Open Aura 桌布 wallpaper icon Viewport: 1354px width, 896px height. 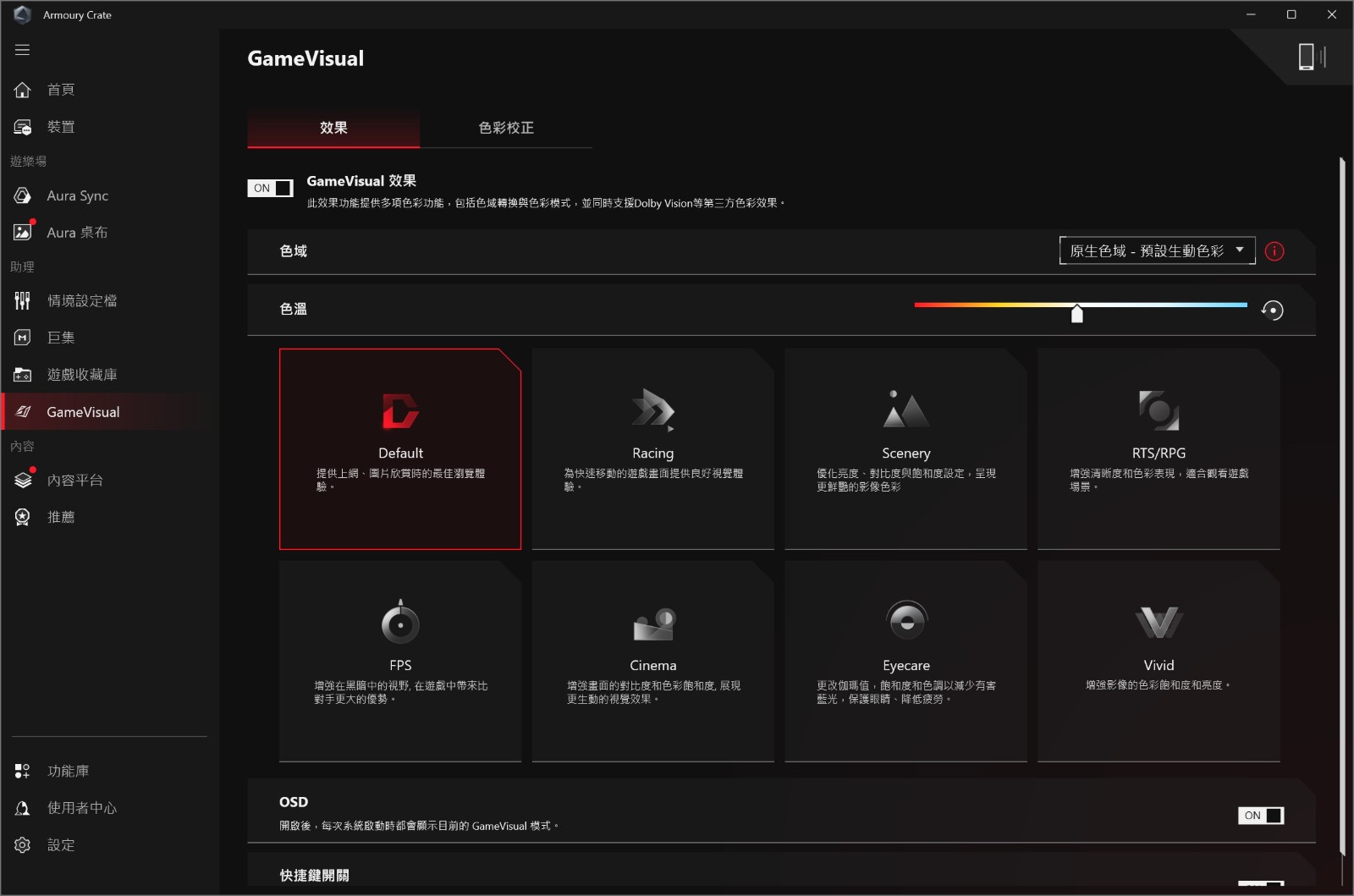[x=23, y=232]
